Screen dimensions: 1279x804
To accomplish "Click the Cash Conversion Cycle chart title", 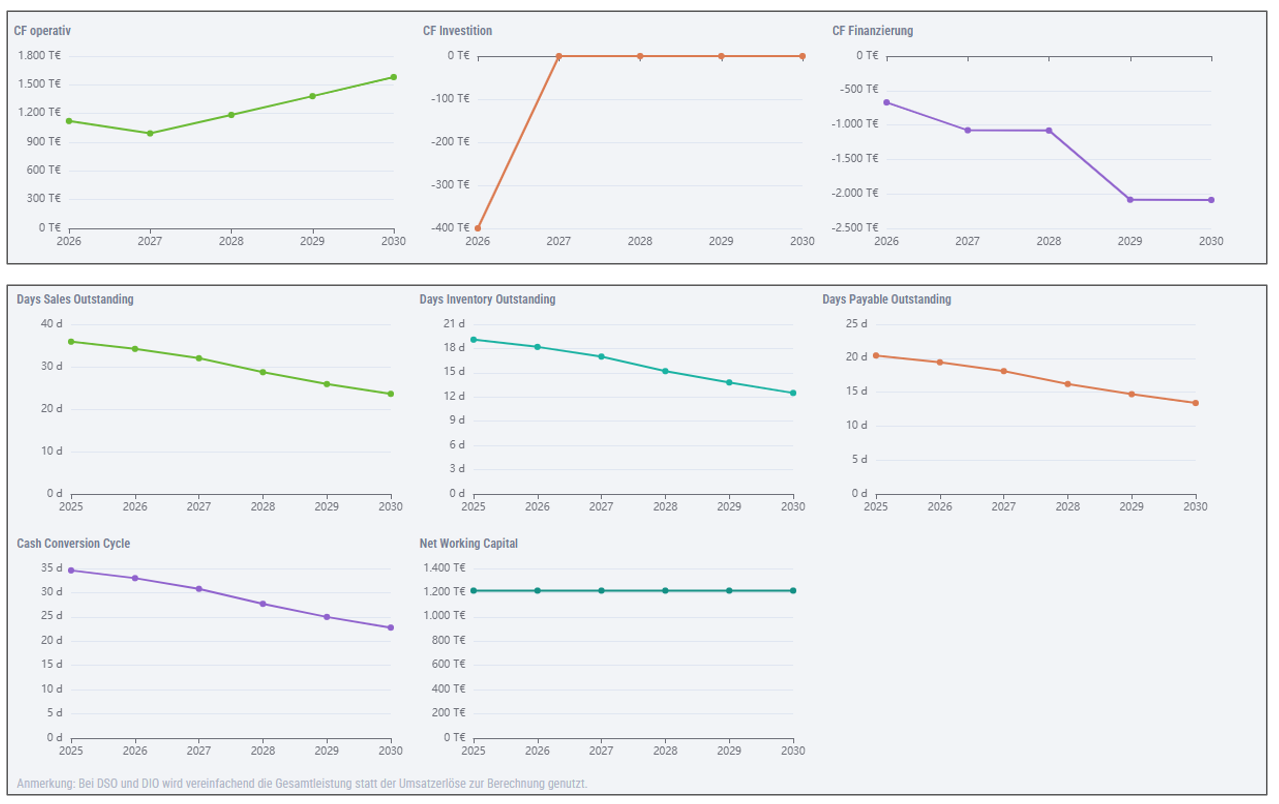I will [x=73, y=543].
